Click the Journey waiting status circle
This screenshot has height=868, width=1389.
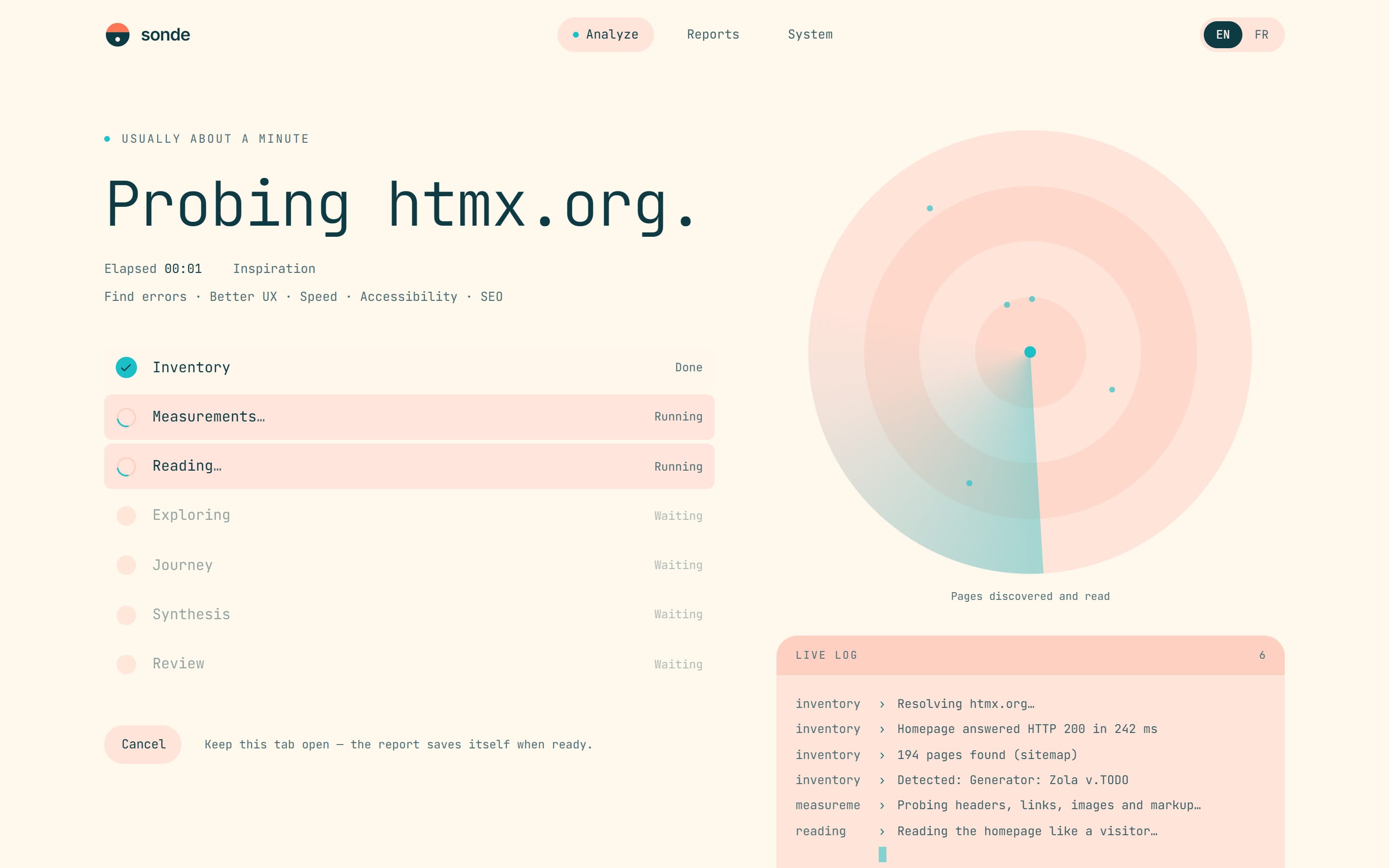pyautogui.click(x=126, y=565)
